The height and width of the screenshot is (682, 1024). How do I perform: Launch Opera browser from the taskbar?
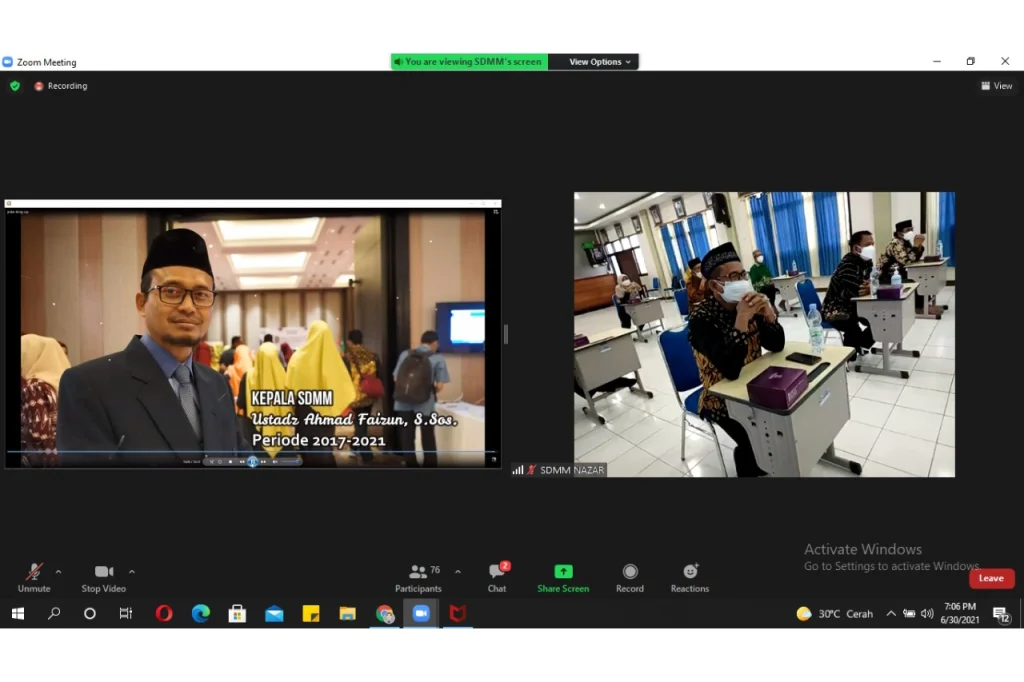point(163,614)
